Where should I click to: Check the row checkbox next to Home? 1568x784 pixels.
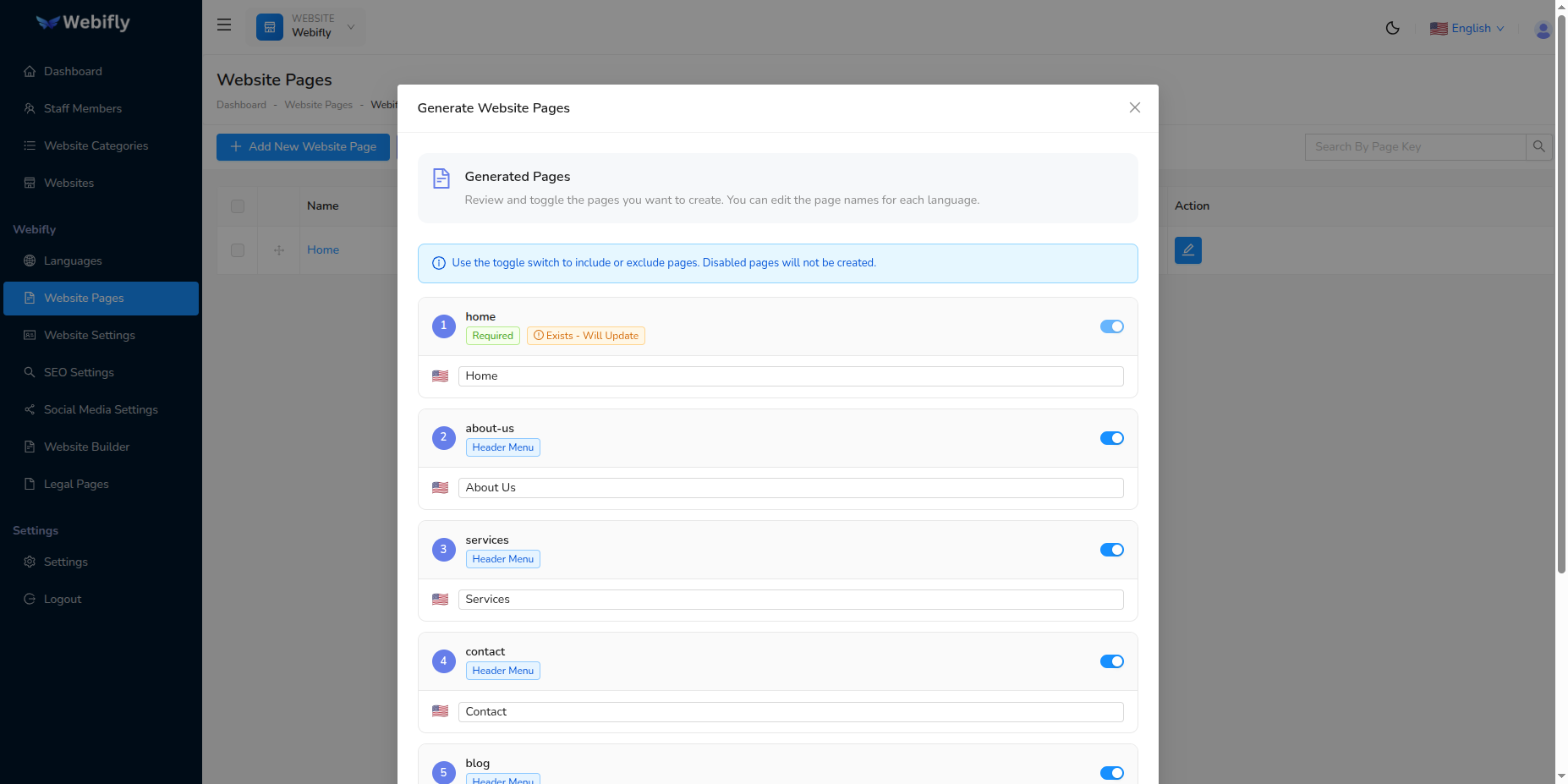coord(237,249)
